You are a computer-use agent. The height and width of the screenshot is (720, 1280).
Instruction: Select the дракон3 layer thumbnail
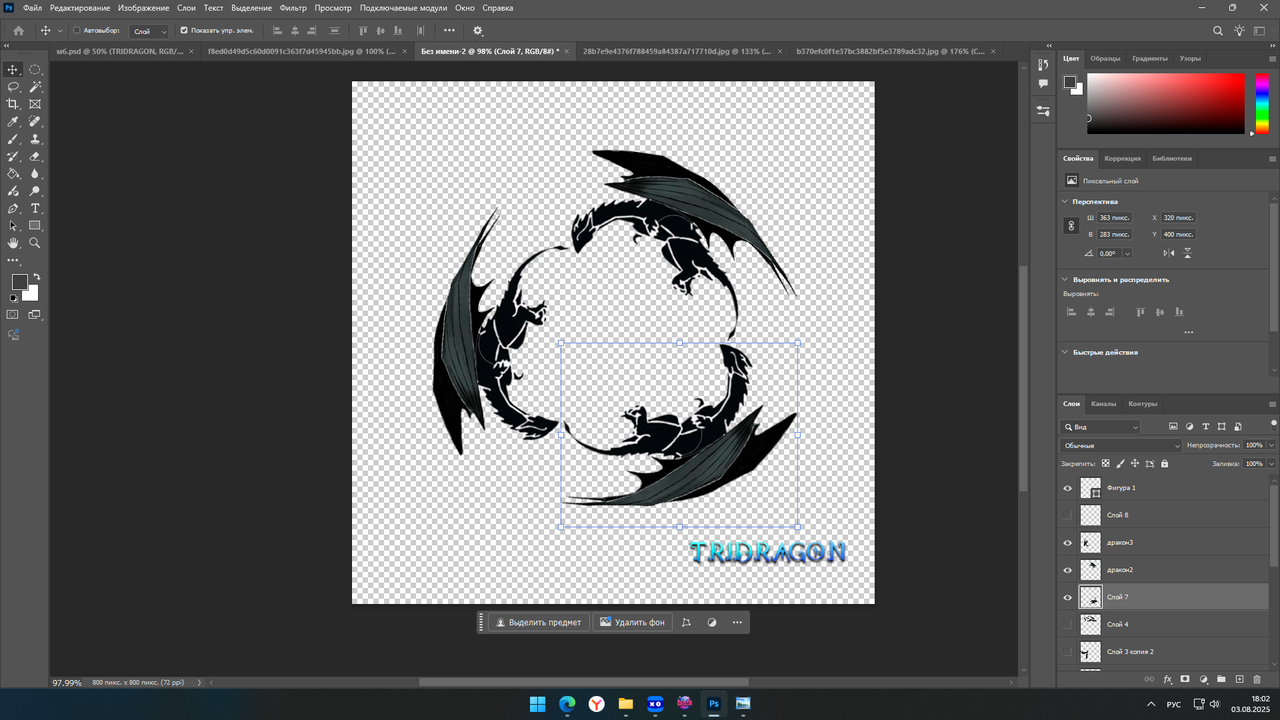[x=1090, y=543]
